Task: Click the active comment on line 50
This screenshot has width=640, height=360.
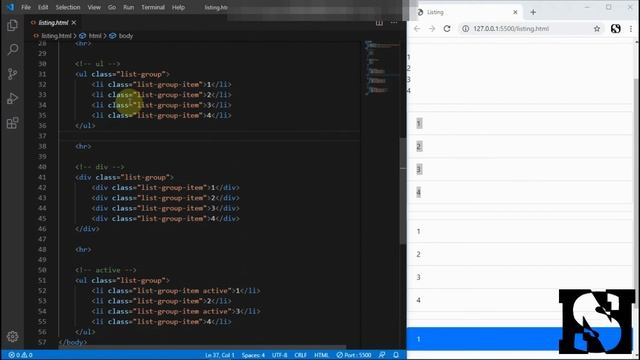Action: pos(106,270)
